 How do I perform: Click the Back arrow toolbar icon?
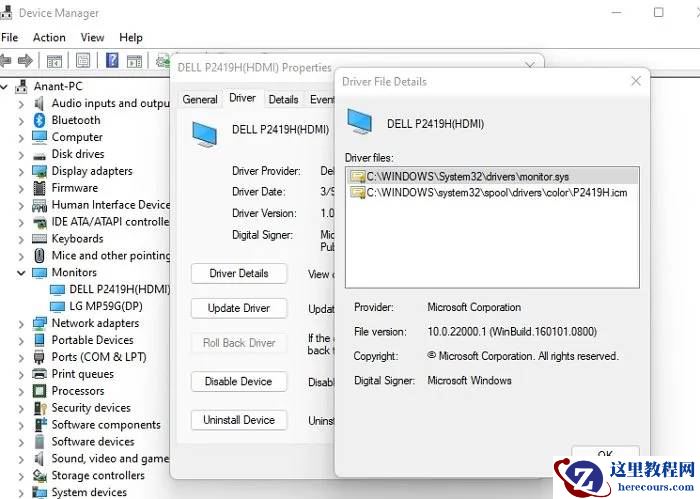pyautogui.click(x=6, y=60)
